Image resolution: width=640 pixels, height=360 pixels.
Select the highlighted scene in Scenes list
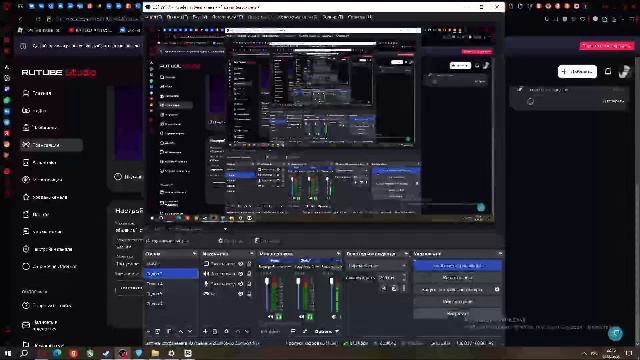pyautogui.click(x=171, y=273)
